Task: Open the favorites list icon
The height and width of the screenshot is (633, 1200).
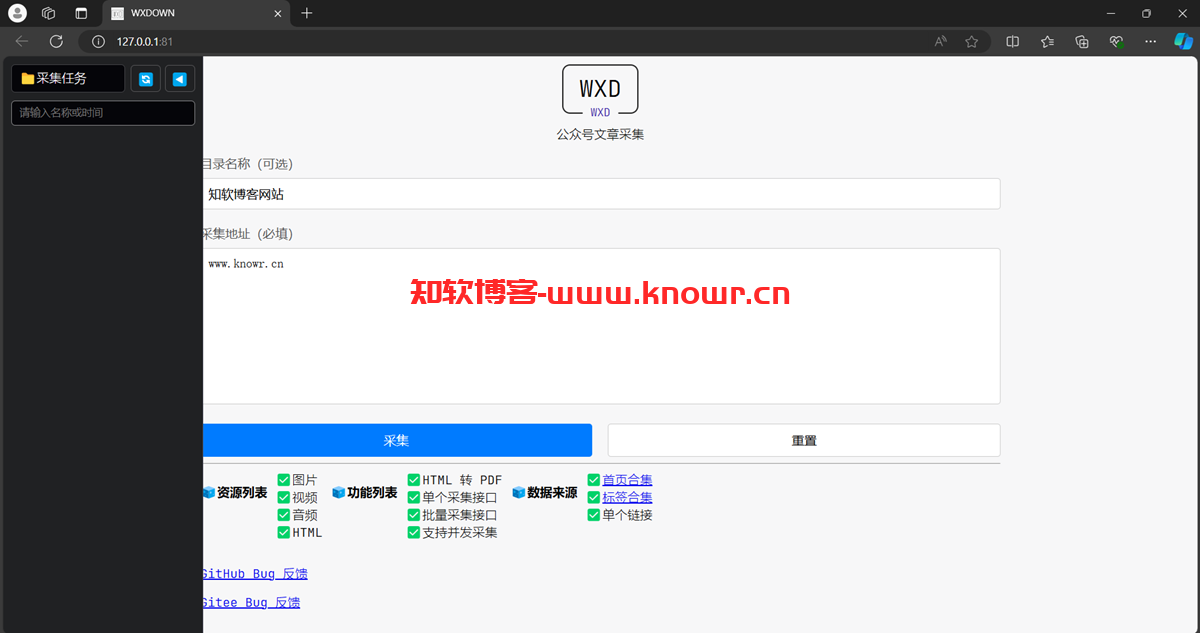Action: pyautogui.click(x=1047, y=41)
